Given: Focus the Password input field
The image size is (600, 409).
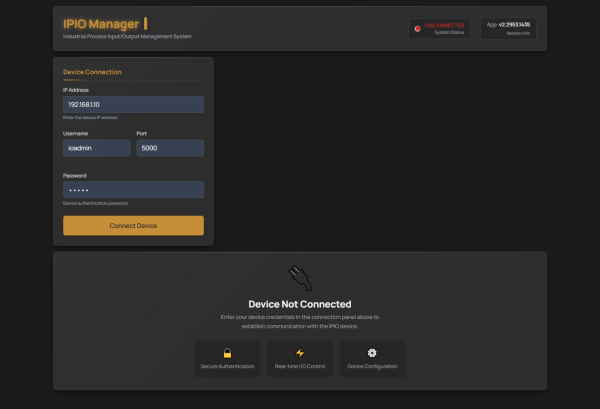Looking at the screenshot, I should point(134,190).
